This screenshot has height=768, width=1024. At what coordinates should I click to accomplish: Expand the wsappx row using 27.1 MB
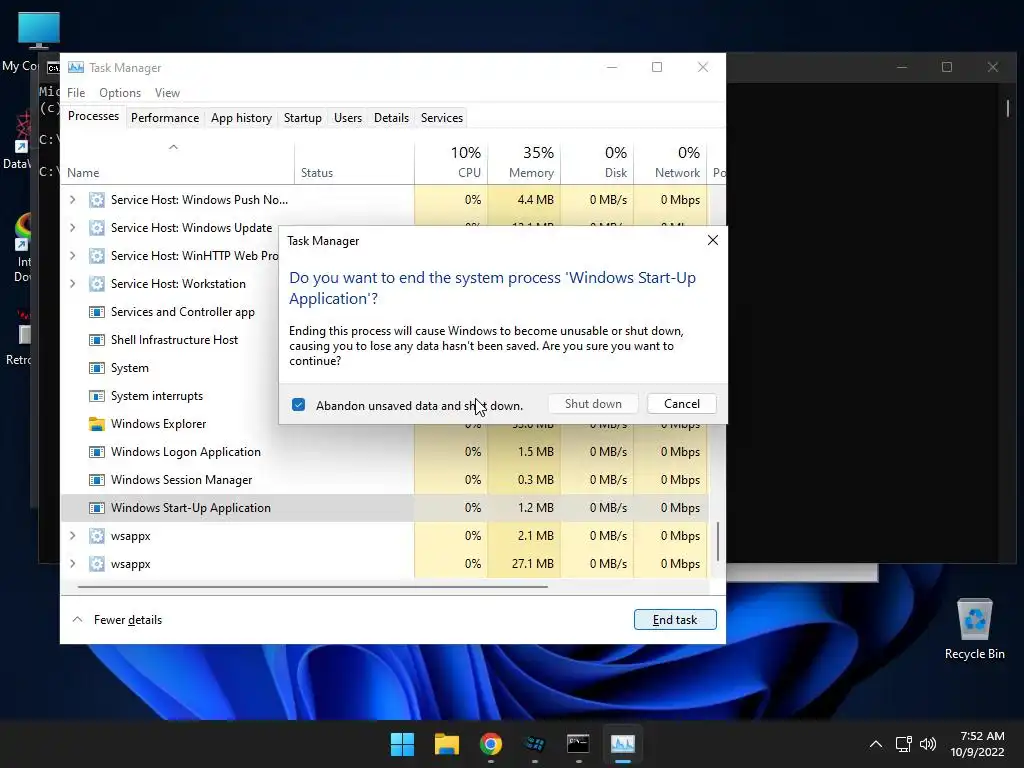point(72,564)
